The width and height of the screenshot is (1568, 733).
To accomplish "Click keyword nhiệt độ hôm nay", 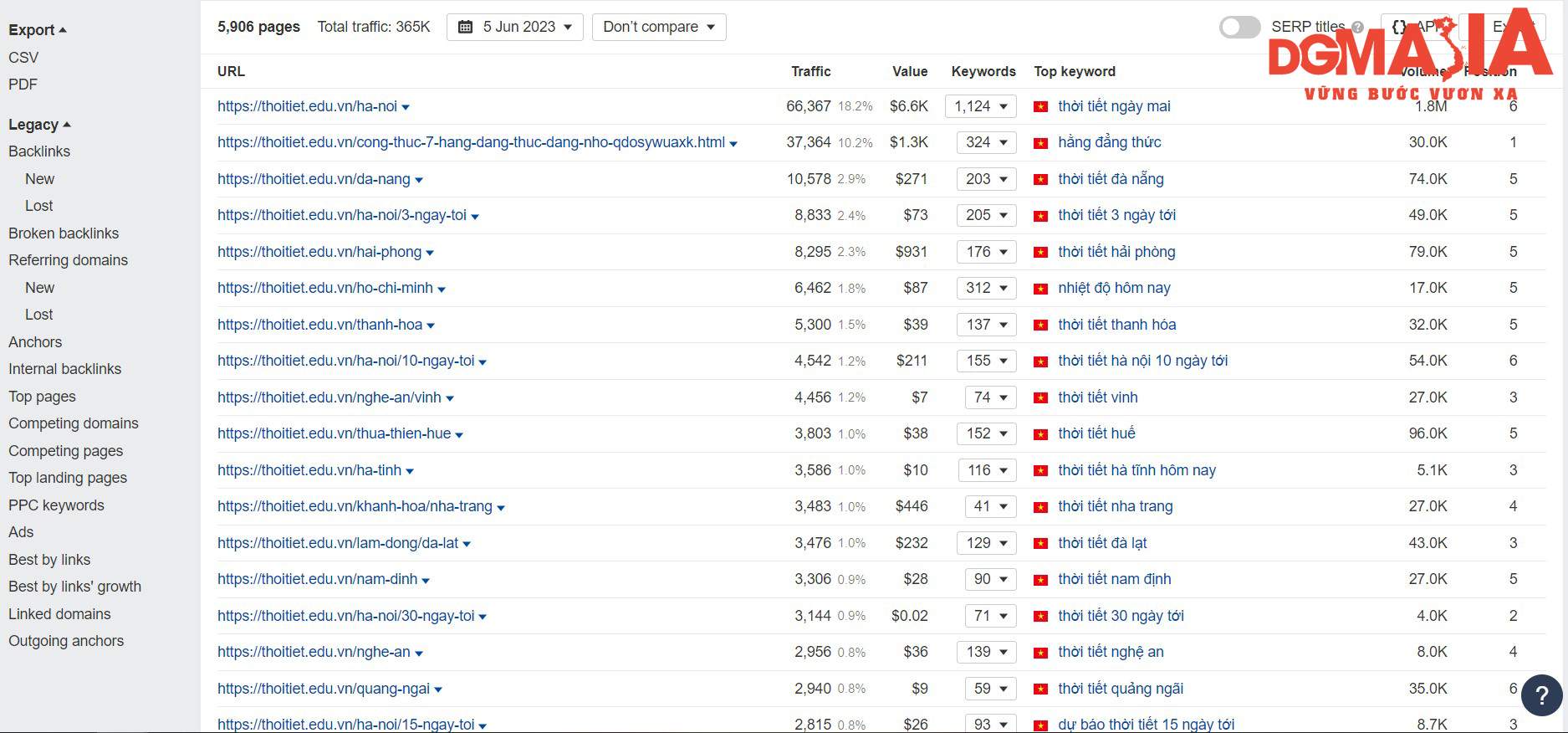I will pos(1114,288).
